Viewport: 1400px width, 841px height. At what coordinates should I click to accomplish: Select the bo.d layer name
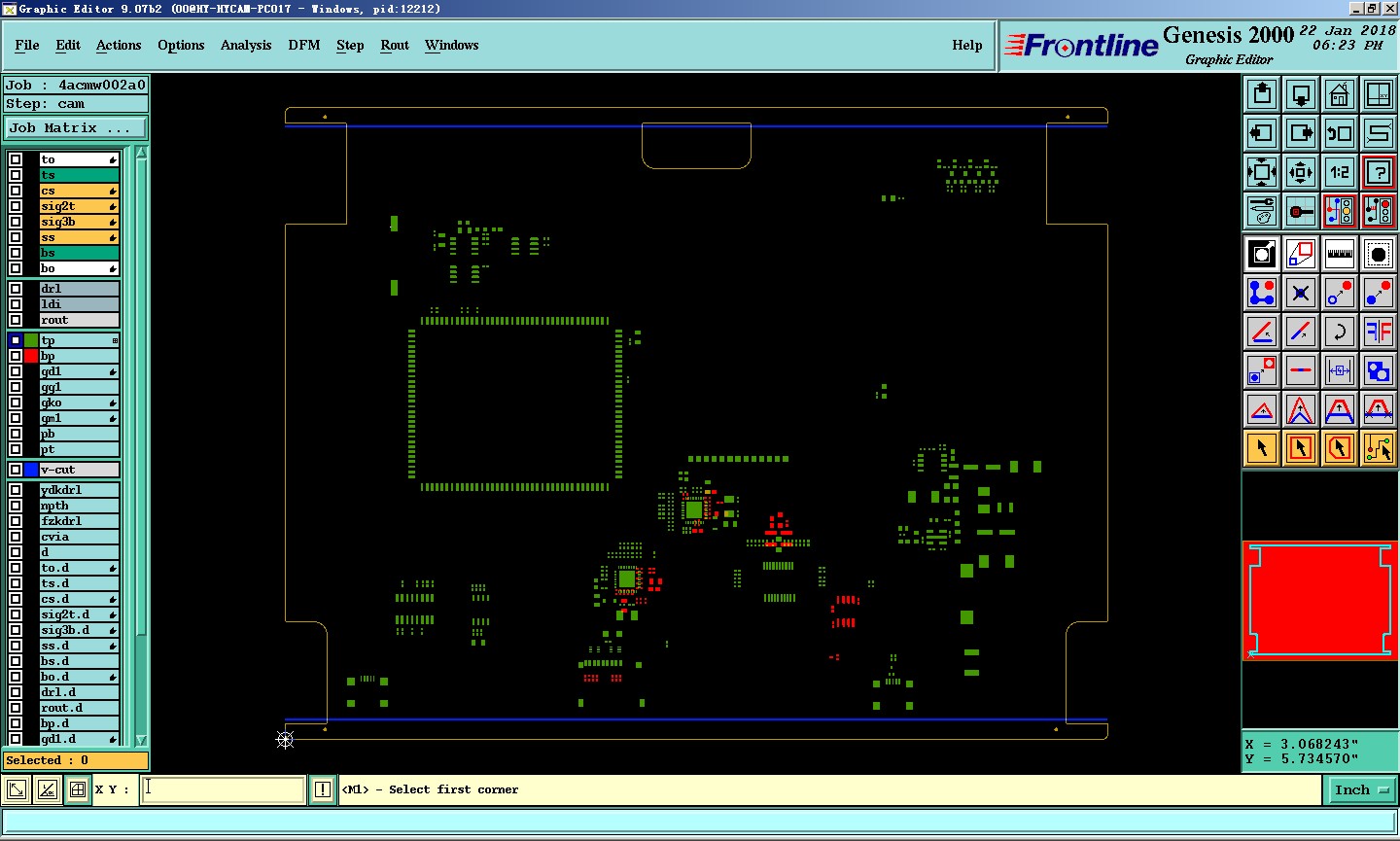(x=79, y=677)
